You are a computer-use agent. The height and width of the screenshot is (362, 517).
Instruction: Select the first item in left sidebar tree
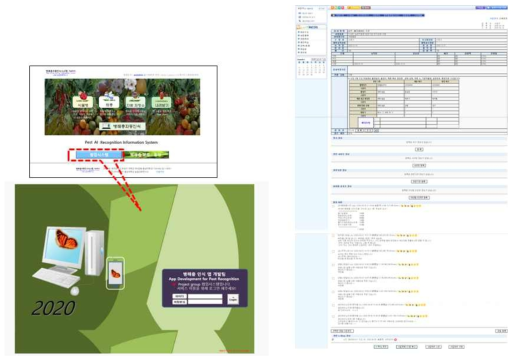(304, 32)
